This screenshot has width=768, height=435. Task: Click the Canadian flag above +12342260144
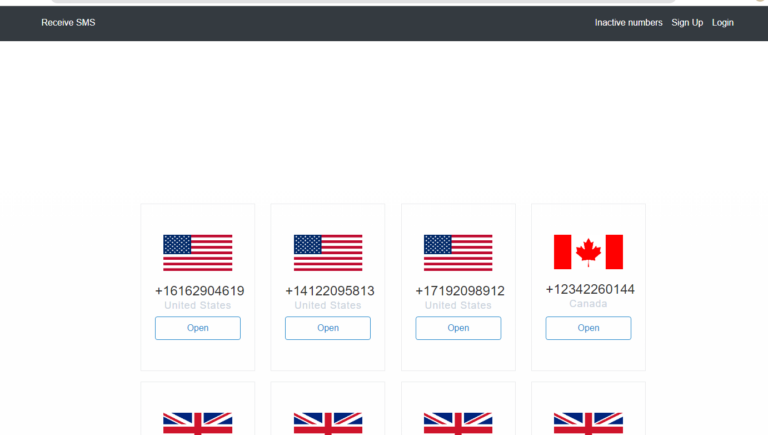pos(588,252)
